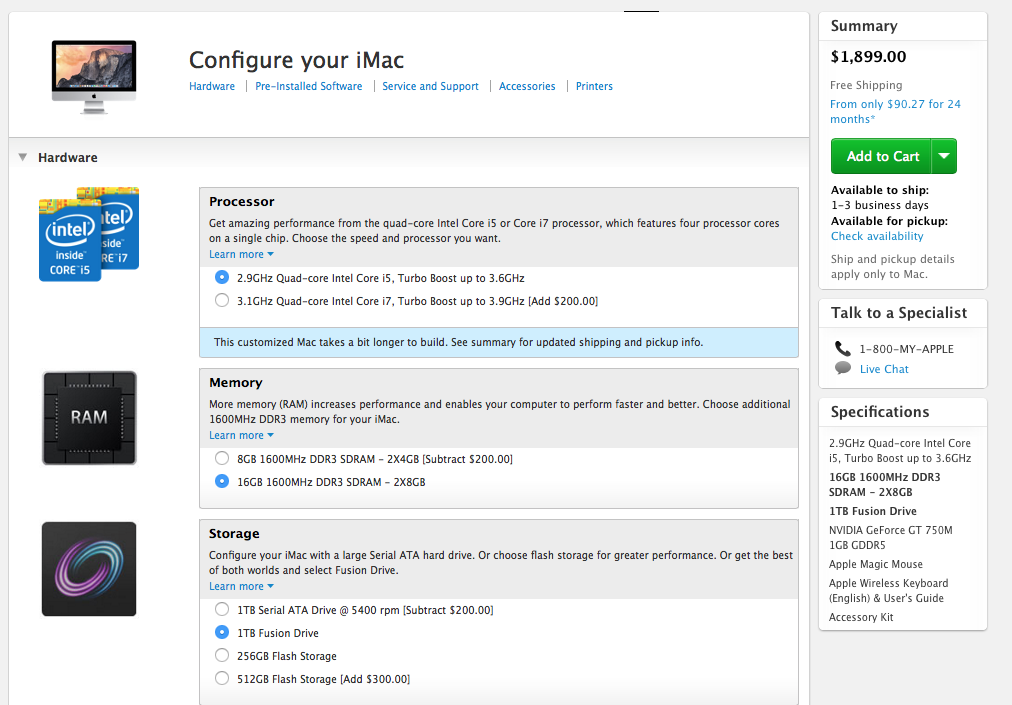This screenshot has height=705, width=1012.
Task: Click NVIDIA GeForce GT 750M specification
Action: click(891, 538)
